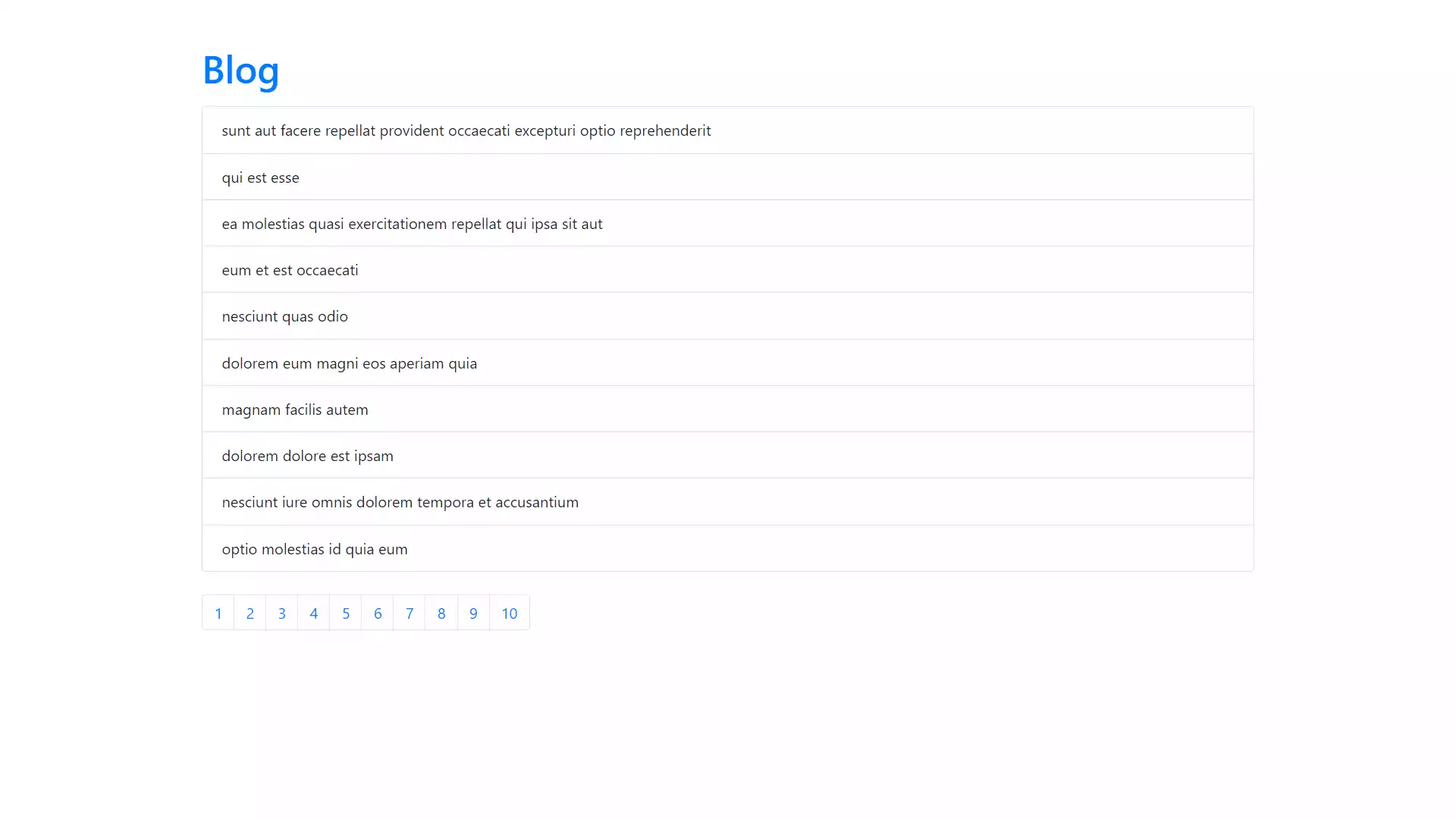The width and height of the screenshot is (1456, 819).
Task: Jump to page 4
Action: pos(314,613)
